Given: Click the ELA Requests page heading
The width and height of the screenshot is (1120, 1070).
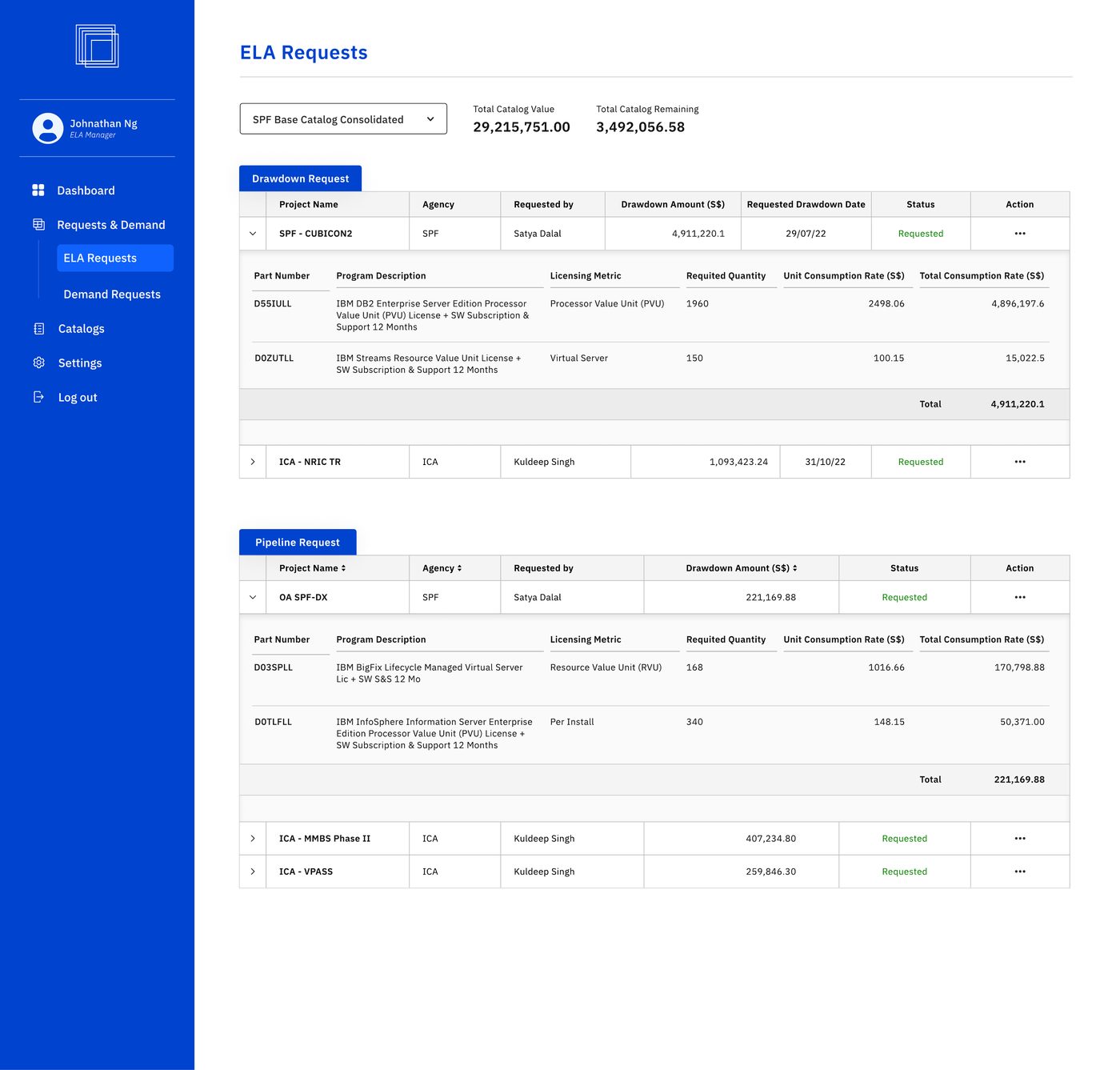Looking at the screenshot, I should pos(304,53).
